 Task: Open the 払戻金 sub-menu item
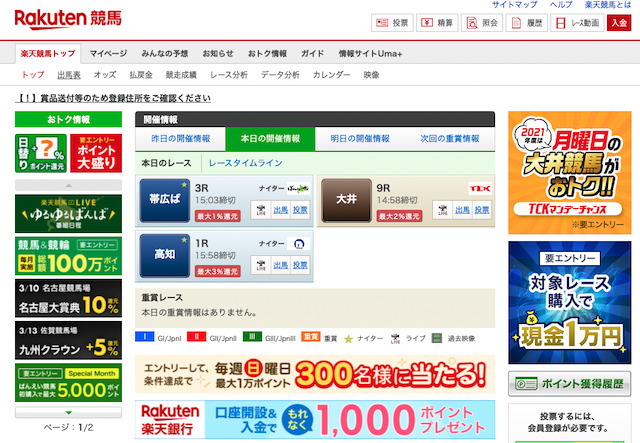coord(141,75)
